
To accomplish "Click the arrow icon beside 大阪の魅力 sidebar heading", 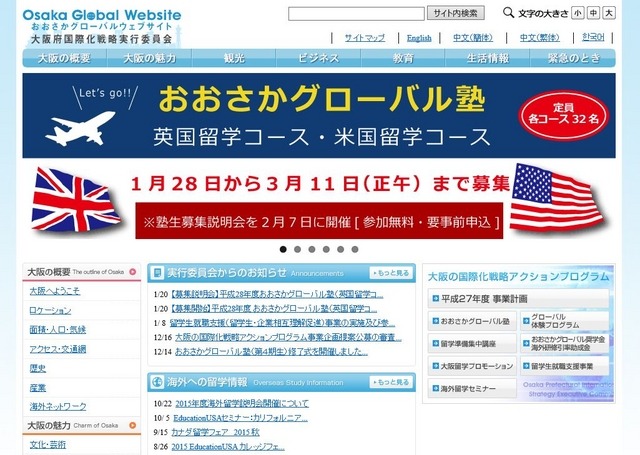I will click(x=132, y=425).
